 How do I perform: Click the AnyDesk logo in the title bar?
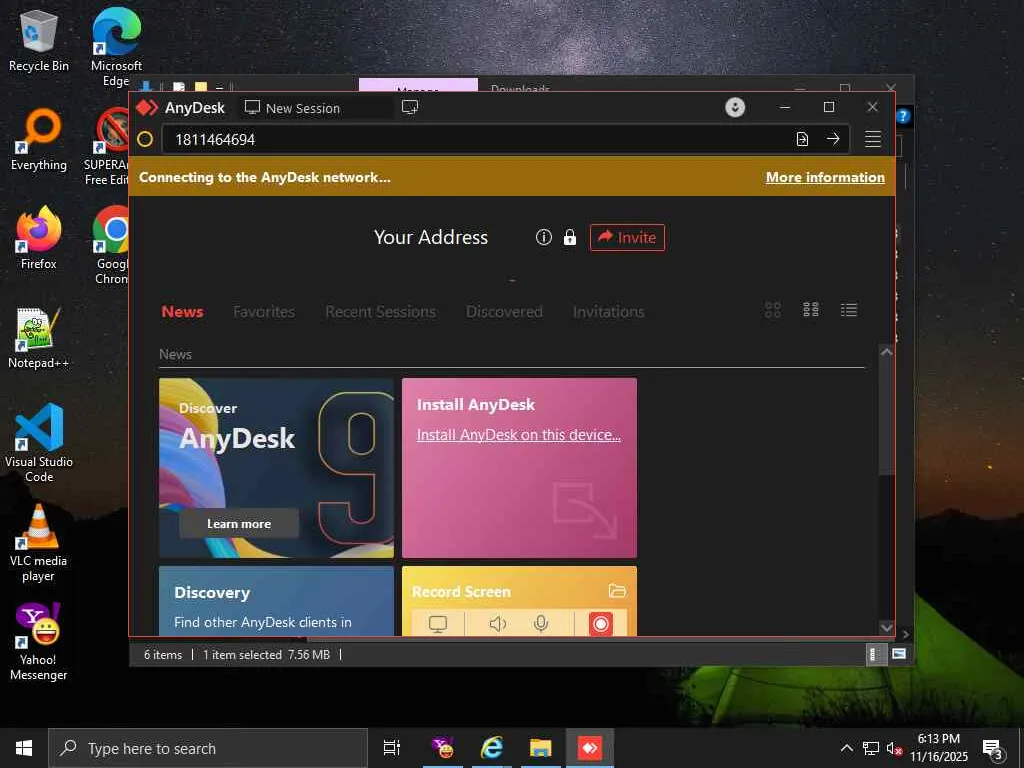tap(147, 108)
